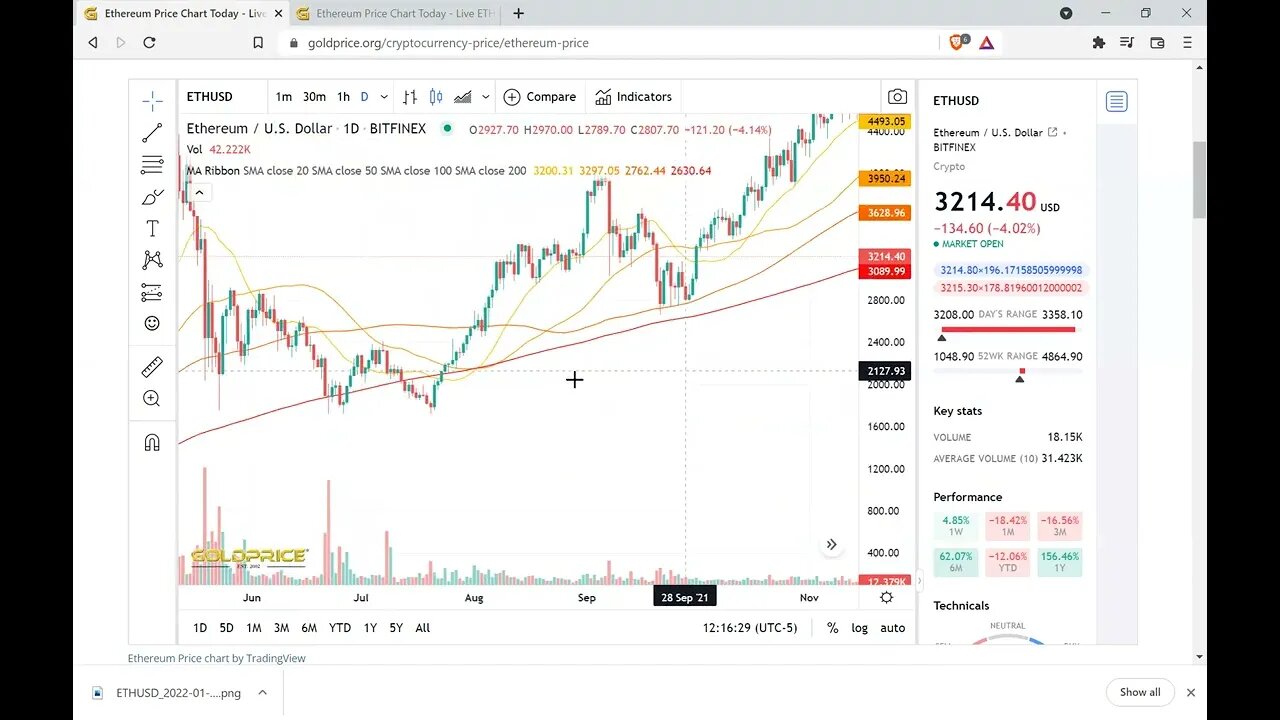This screenshot has height=720, width=1280.
Task: Bookmark this page
Action: (x=258, y=43)
